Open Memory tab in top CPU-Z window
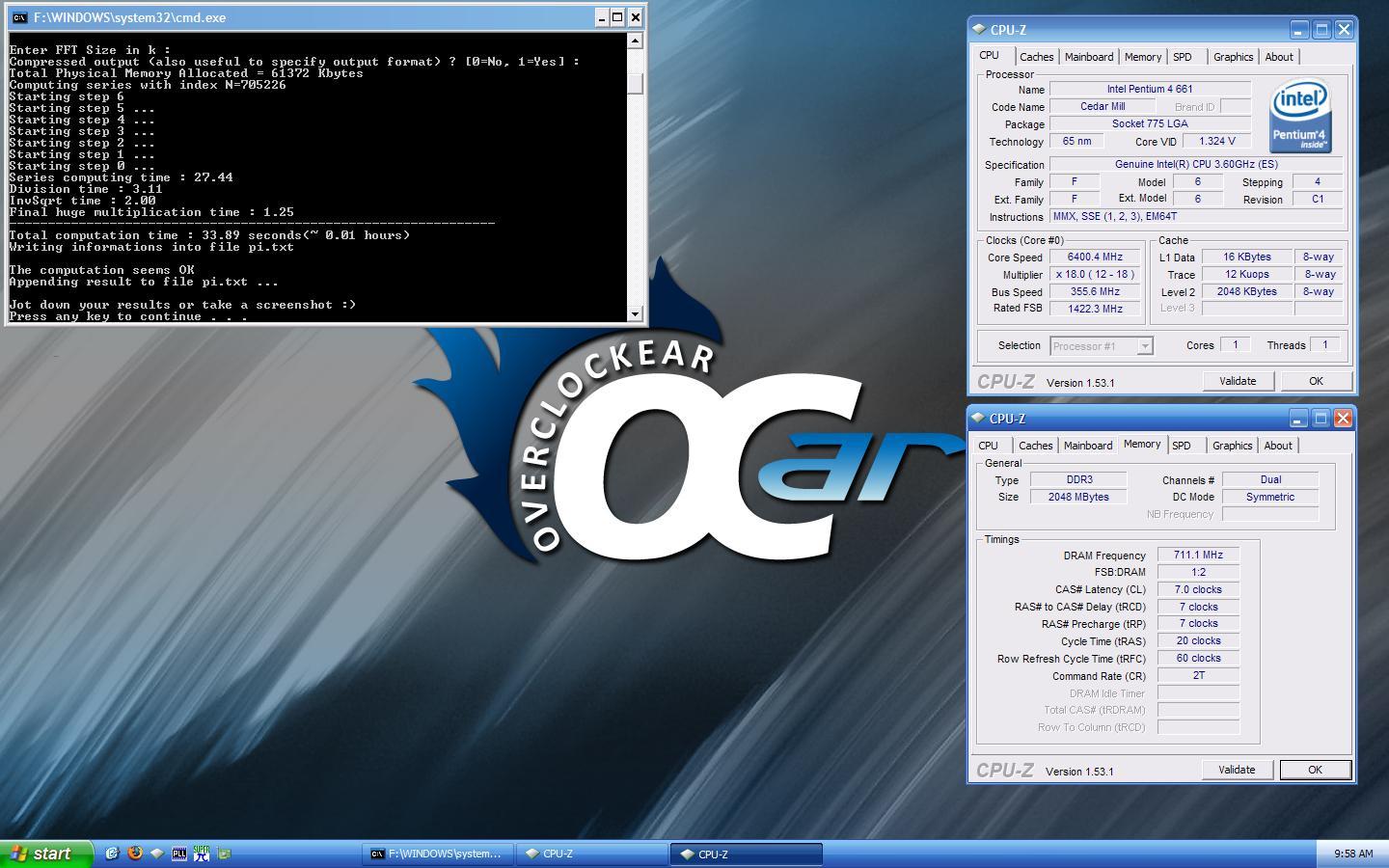The height and width of the screenshot is (868, 1389). pos(1143,57)
